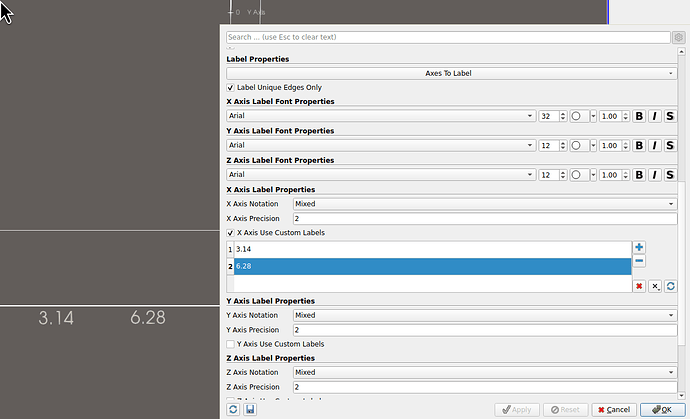The height and width of the screenshot is (419, 690).
Task: Disable X Axis Use Custom Labels
Action: pyautogui.click(x=230, y=233)
